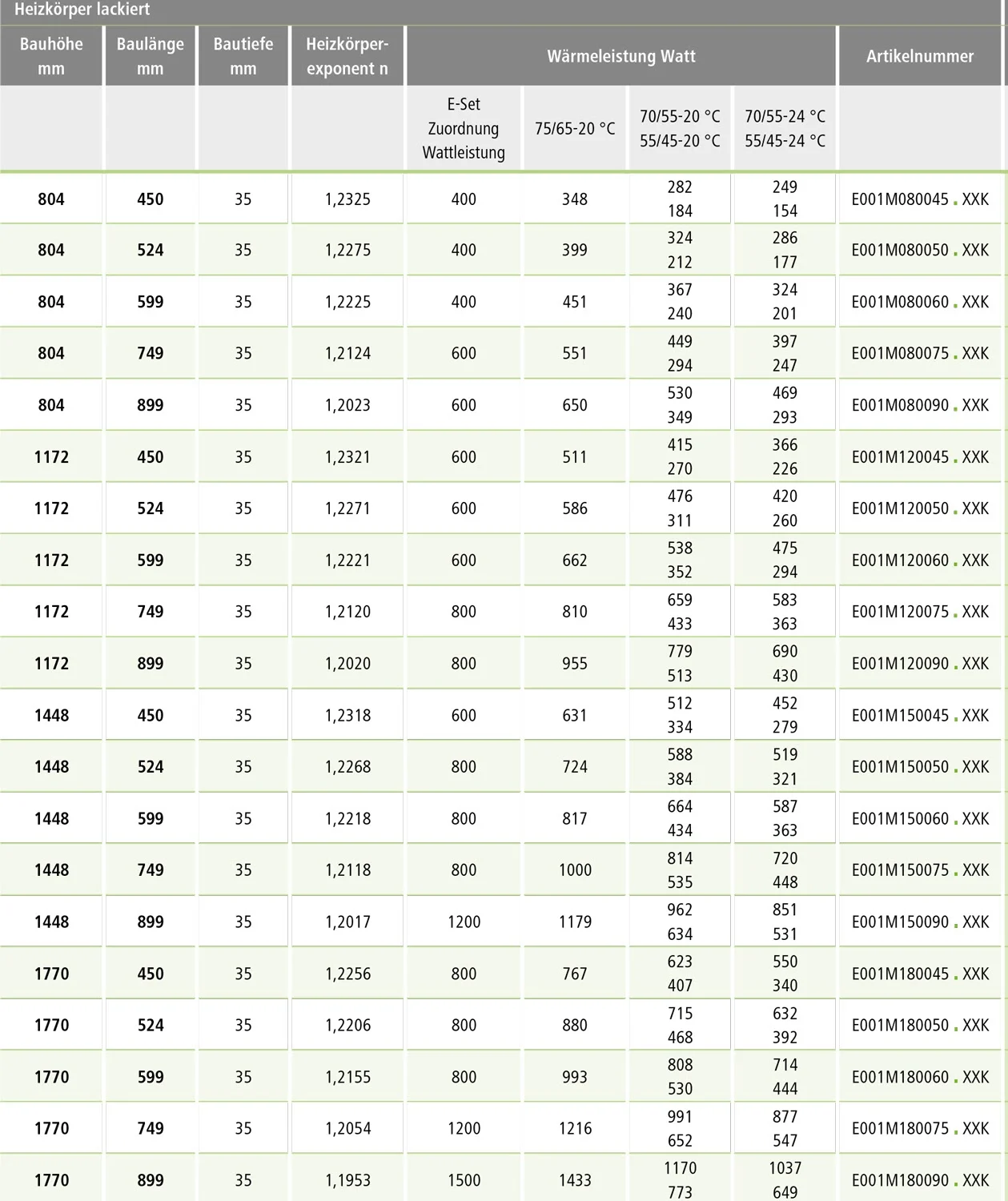
Task: Click the 70/55-24 °C subheader cell
Action: point(785,128)
